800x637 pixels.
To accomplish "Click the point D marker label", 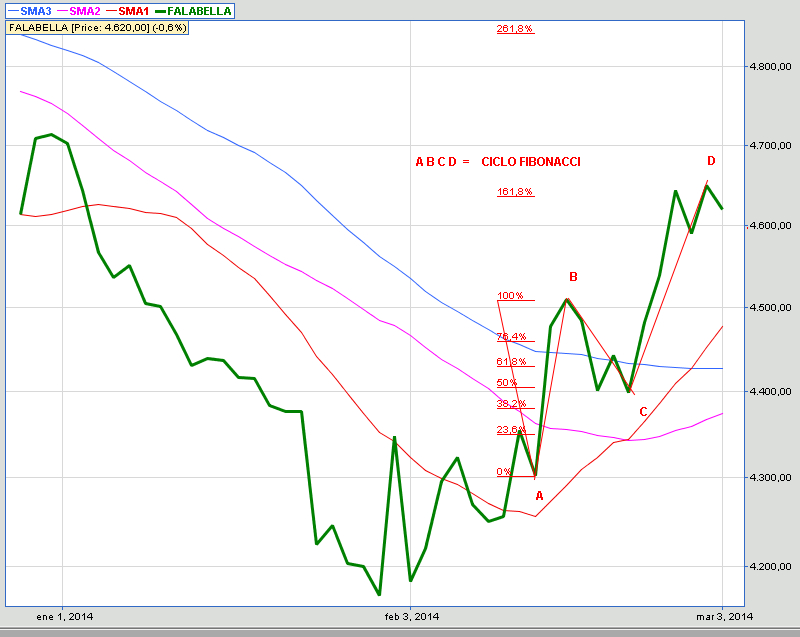I will pyautogui.click(x=711, y=161).
